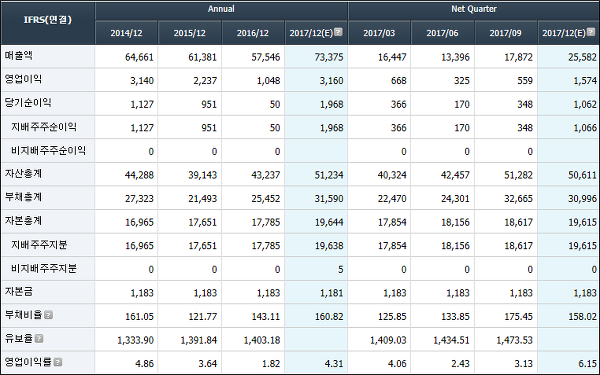Click the 668 quarterly operating profit

point(398,81)
